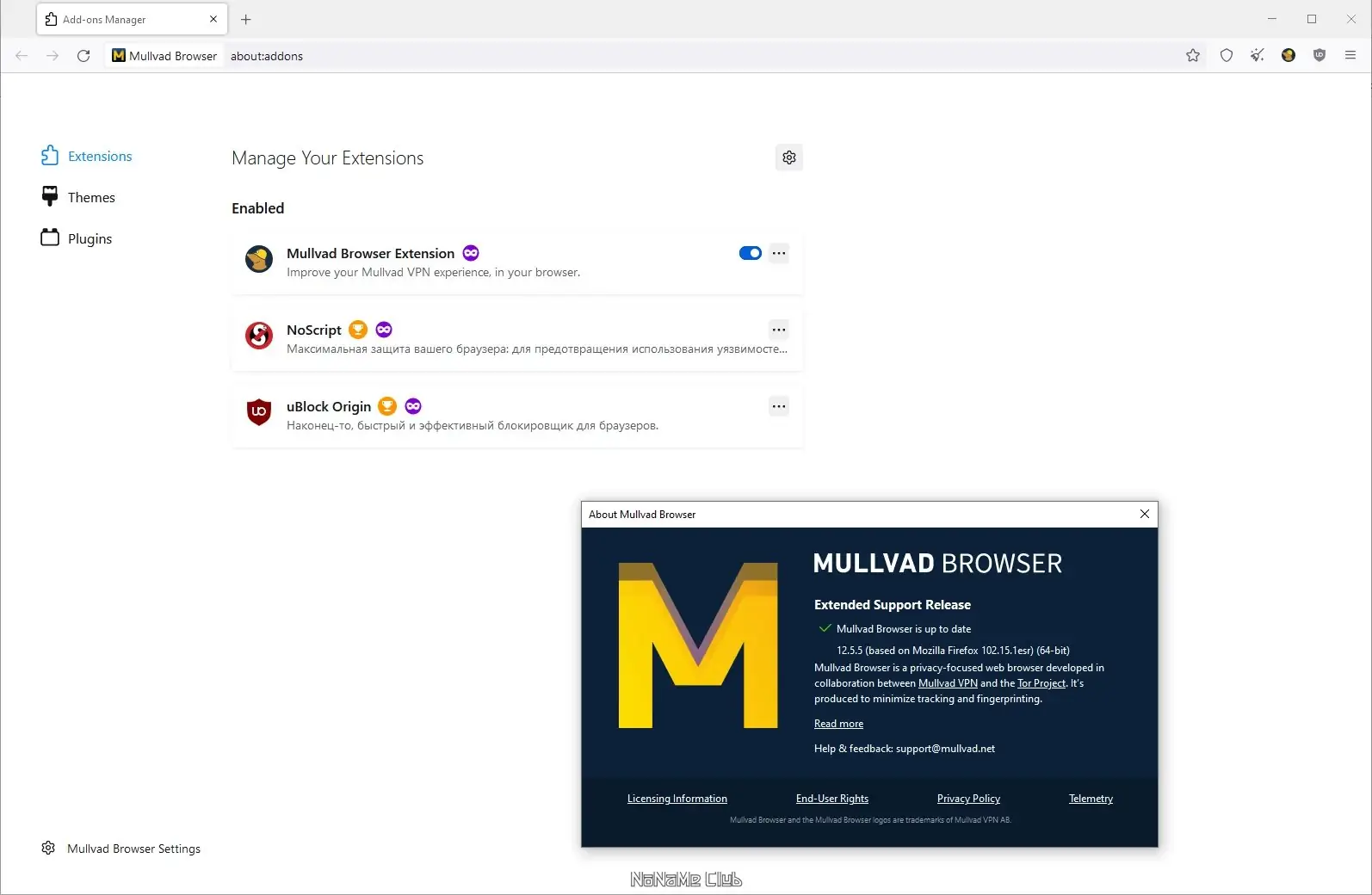
Task: Click the recommended trophy badge beside uBlock Origin
Action: coord(387,406)
